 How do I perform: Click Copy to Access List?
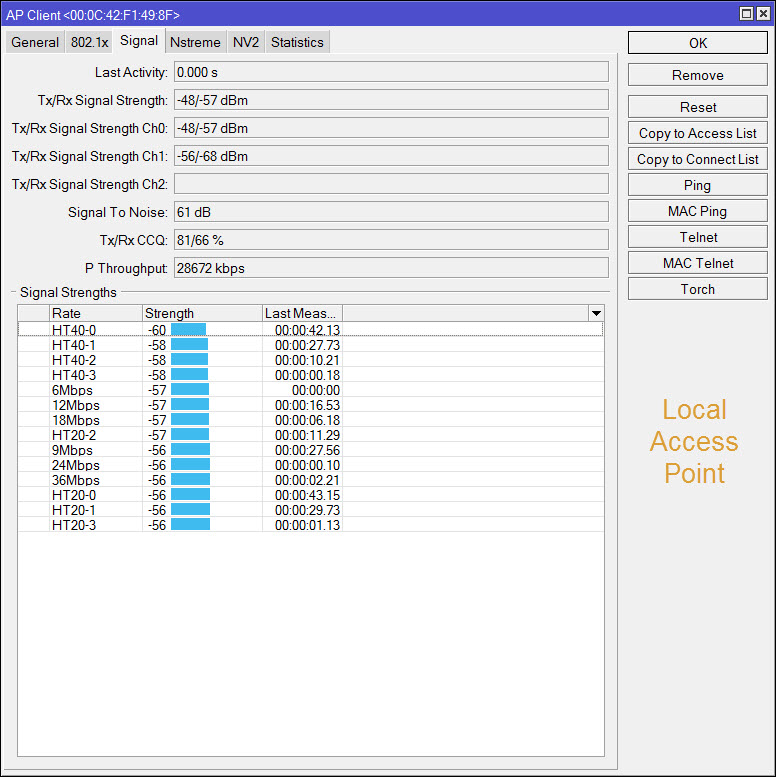[x=698, y=133]
